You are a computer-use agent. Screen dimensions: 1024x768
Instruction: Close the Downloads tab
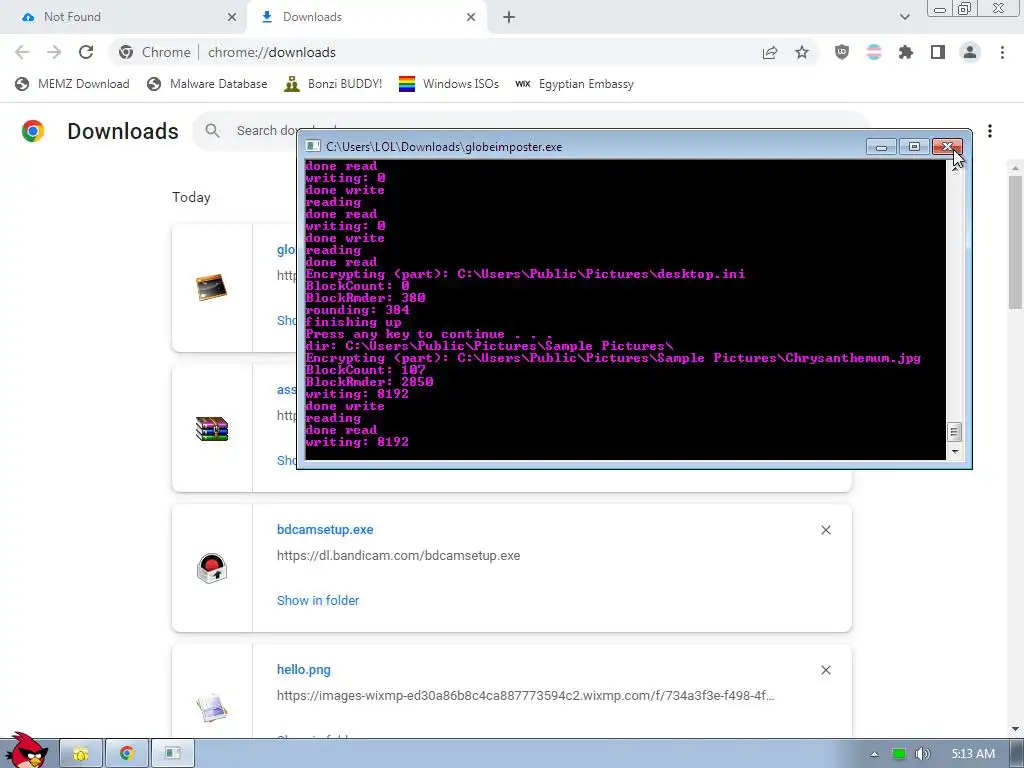tap(471, 17)
